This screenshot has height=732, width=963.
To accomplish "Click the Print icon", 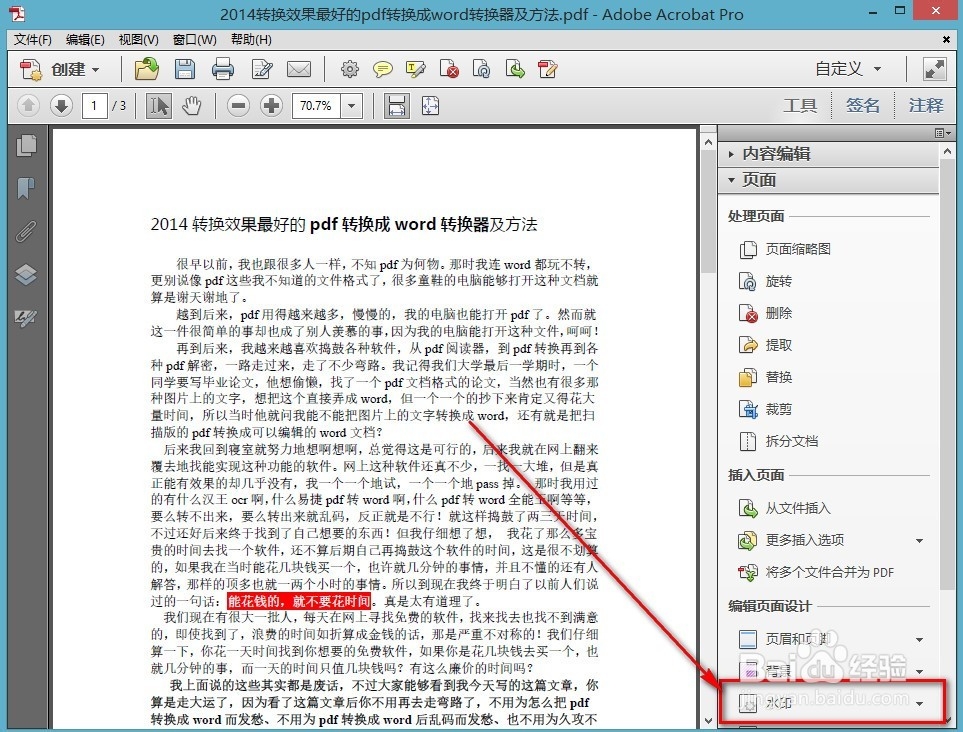I will click(222, 69).
